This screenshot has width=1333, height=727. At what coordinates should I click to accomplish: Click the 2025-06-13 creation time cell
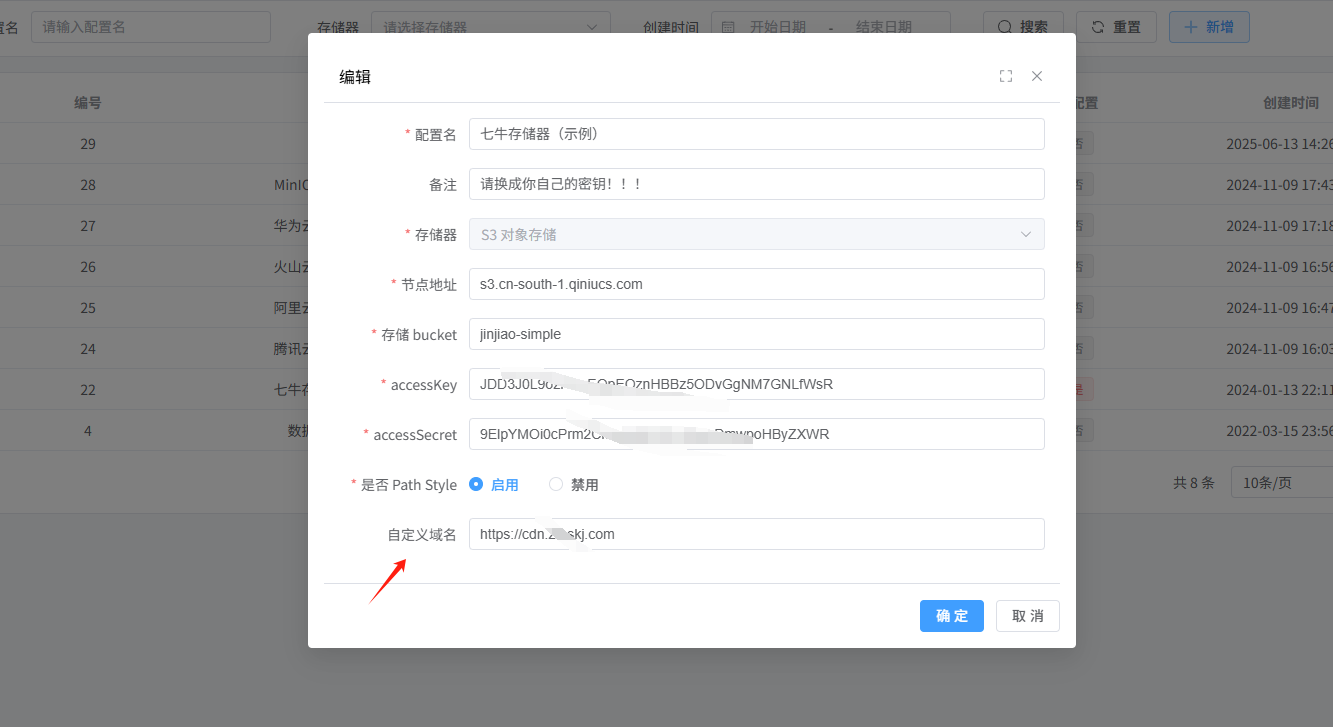(x=1280, y=144)
